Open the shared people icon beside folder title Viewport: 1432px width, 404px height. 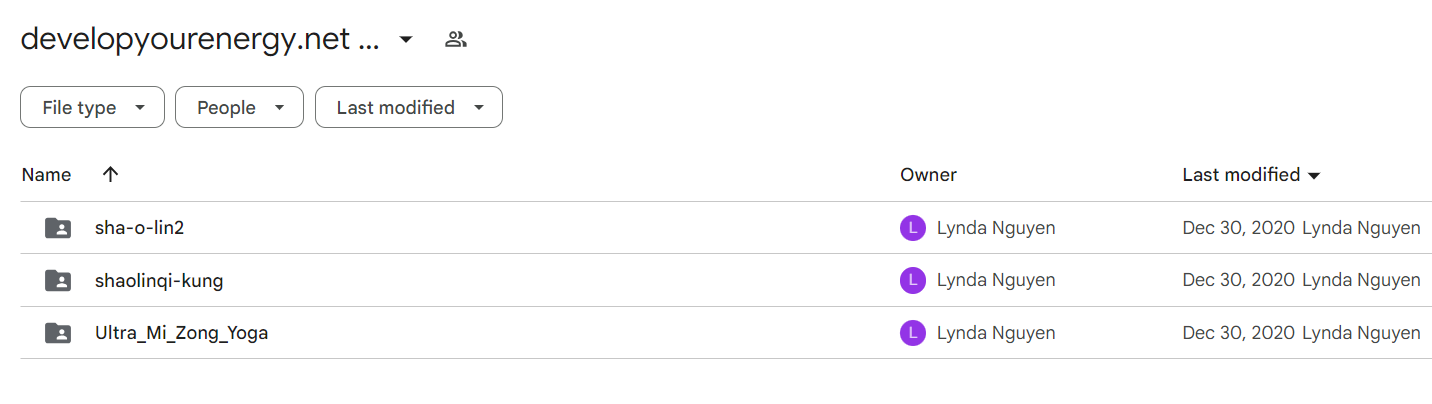click(x=456, y=40)
